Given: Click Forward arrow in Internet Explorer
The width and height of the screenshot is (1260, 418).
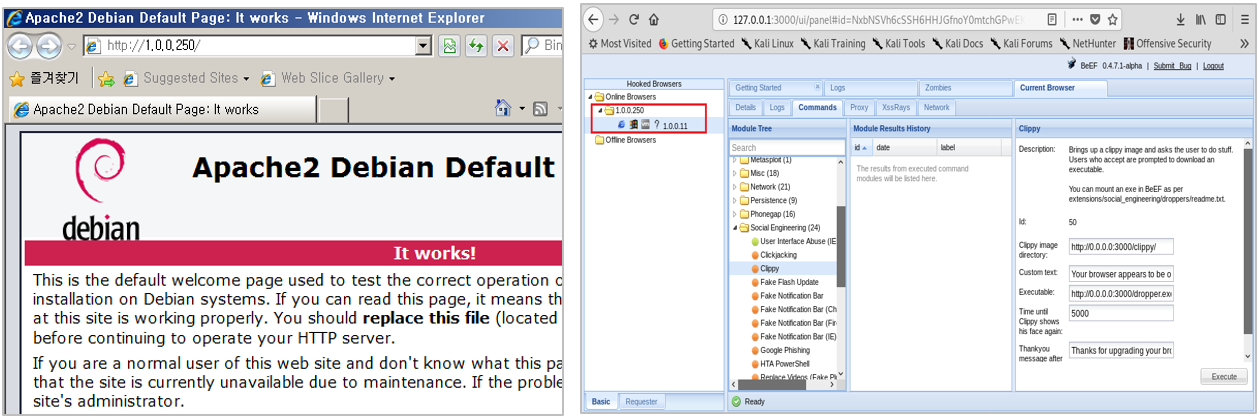Looking at the screenshot, I should (48, 45).
